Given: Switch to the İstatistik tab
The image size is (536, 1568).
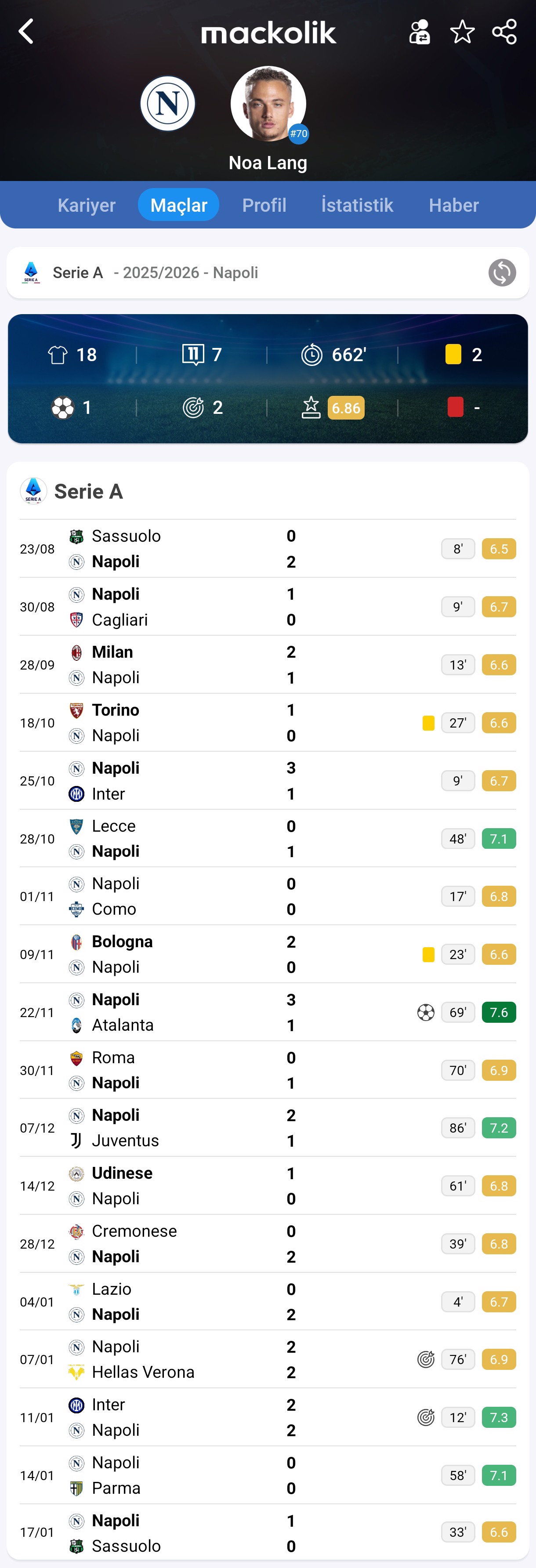Looking at the screenshot, I should (x=357, y=205).
